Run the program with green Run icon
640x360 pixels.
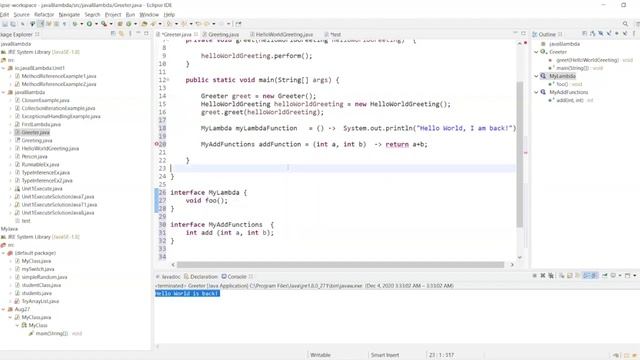click(x=89, y=24)
